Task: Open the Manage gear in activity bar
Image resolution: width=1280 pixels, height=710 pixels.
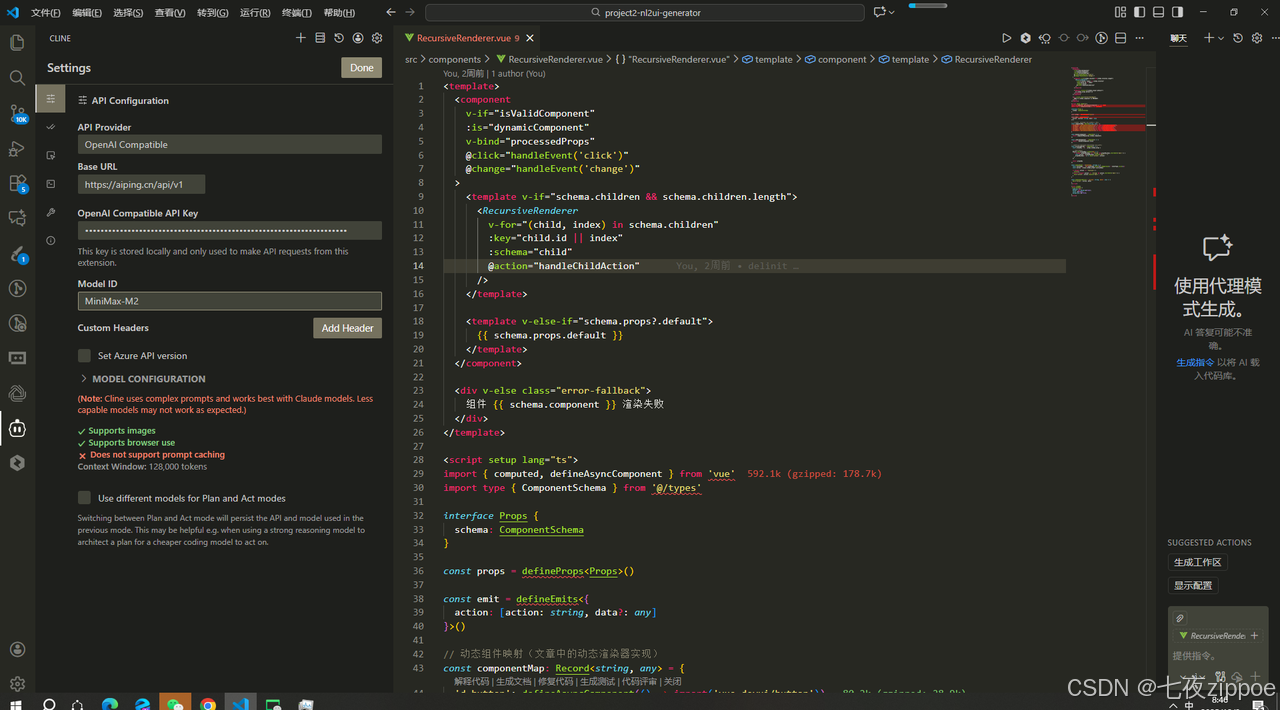Action: (17, 684)
